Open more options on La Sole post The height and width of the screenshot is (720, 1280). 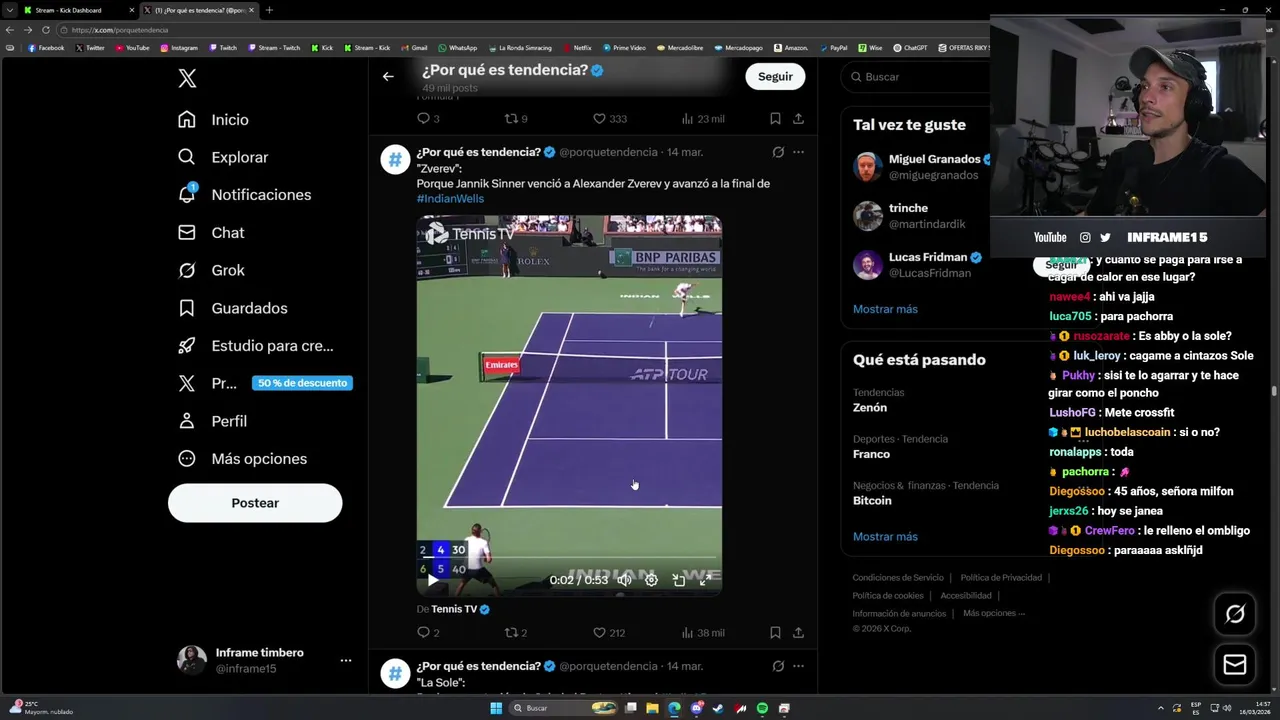click(798, 666)
